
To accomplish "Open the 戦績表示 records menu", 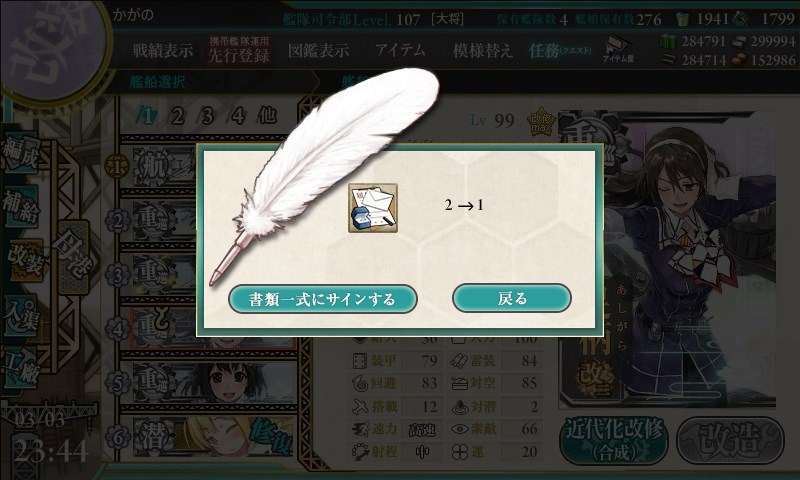I will point(163,50).
